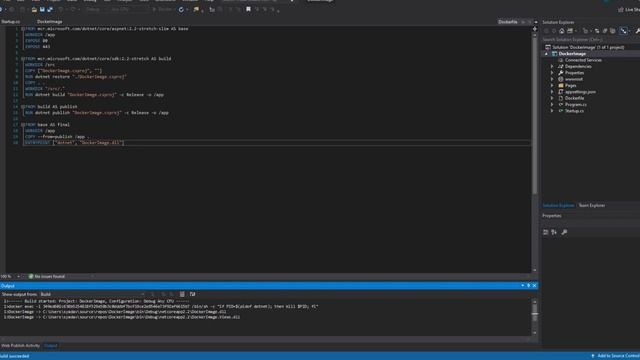640x360 pixels.
Task: Click the editor split-window handle icon
Action: (535, 29)
